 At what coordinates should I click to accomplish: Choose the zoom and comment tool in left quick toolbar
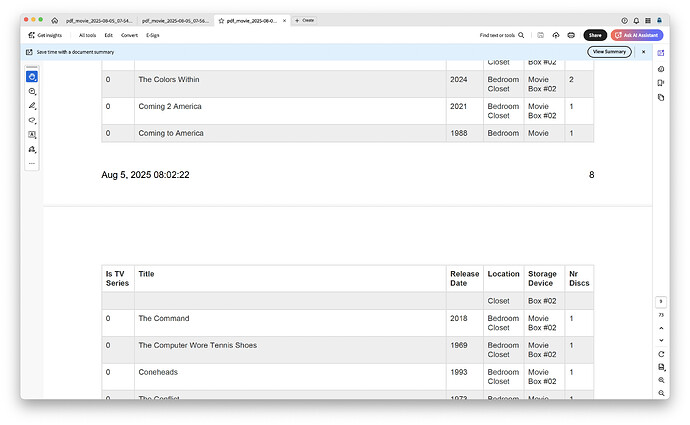click(x=32, y=92)
